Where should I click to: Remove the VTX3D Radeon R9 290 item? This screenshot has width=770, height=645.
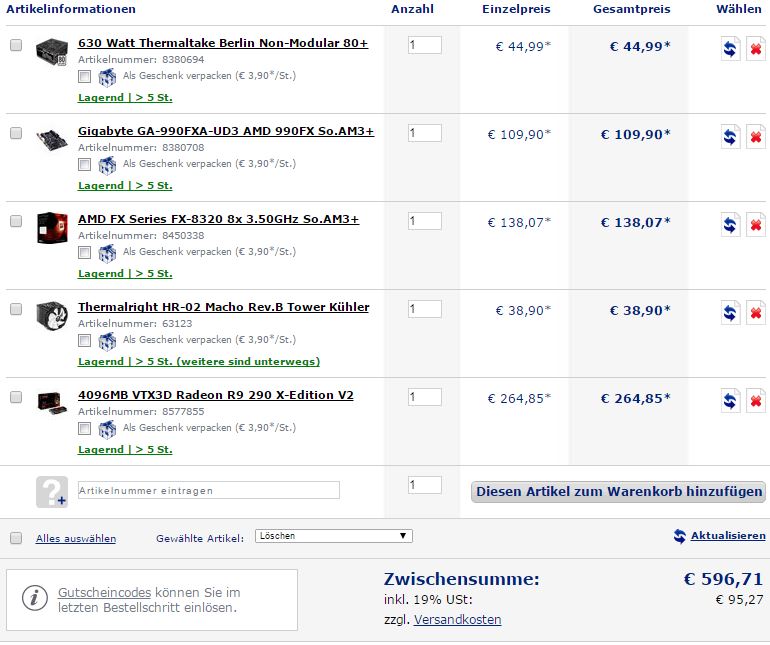[755, 400]
